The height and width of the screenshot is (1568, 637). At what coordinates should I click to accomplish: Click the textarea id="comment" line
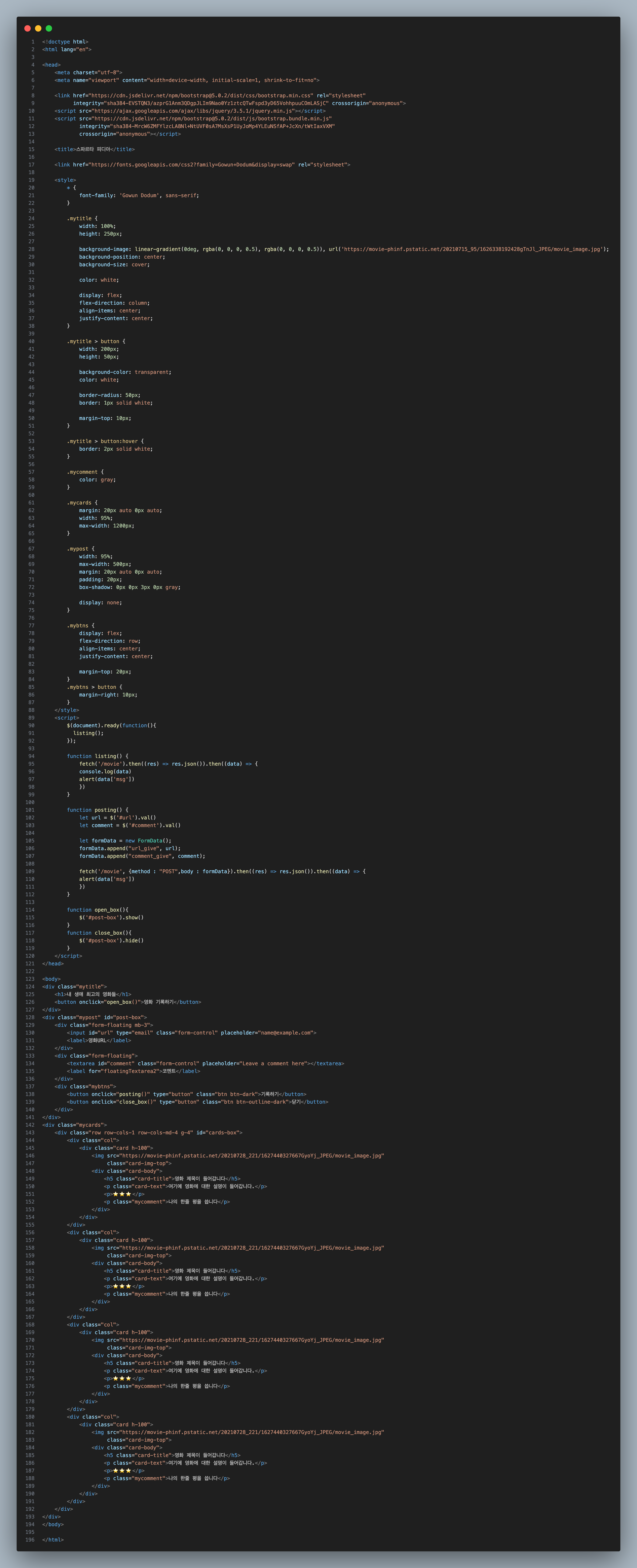pyautogui.click(x=206, y=1063)
